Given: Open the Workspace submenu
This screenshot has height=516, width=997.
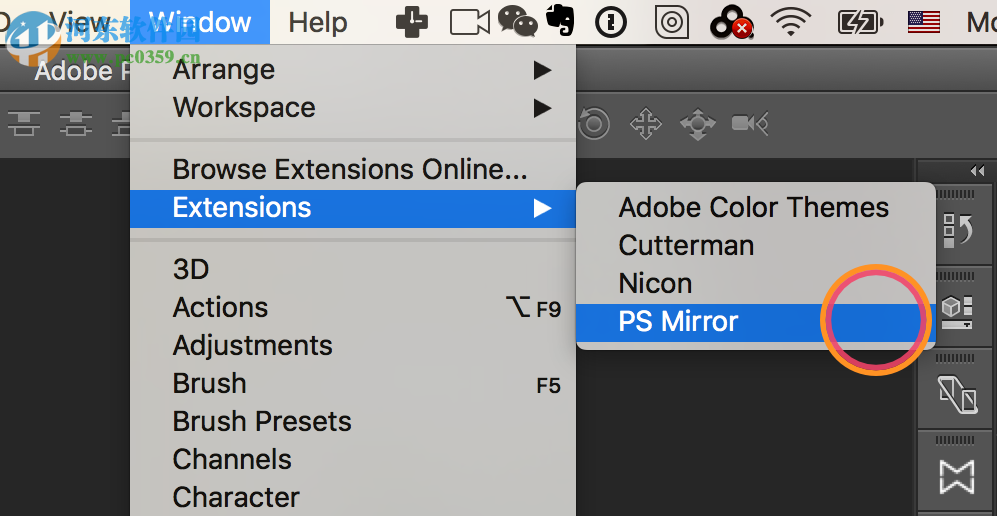Looking at the screenshot, I should tap(353, 107).
